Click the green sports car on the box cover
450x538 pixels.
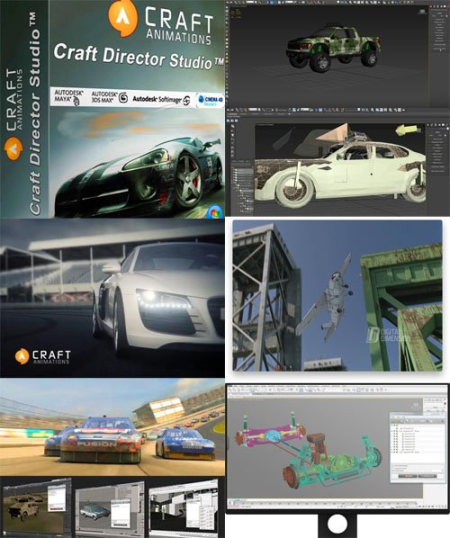pos(139,177)
